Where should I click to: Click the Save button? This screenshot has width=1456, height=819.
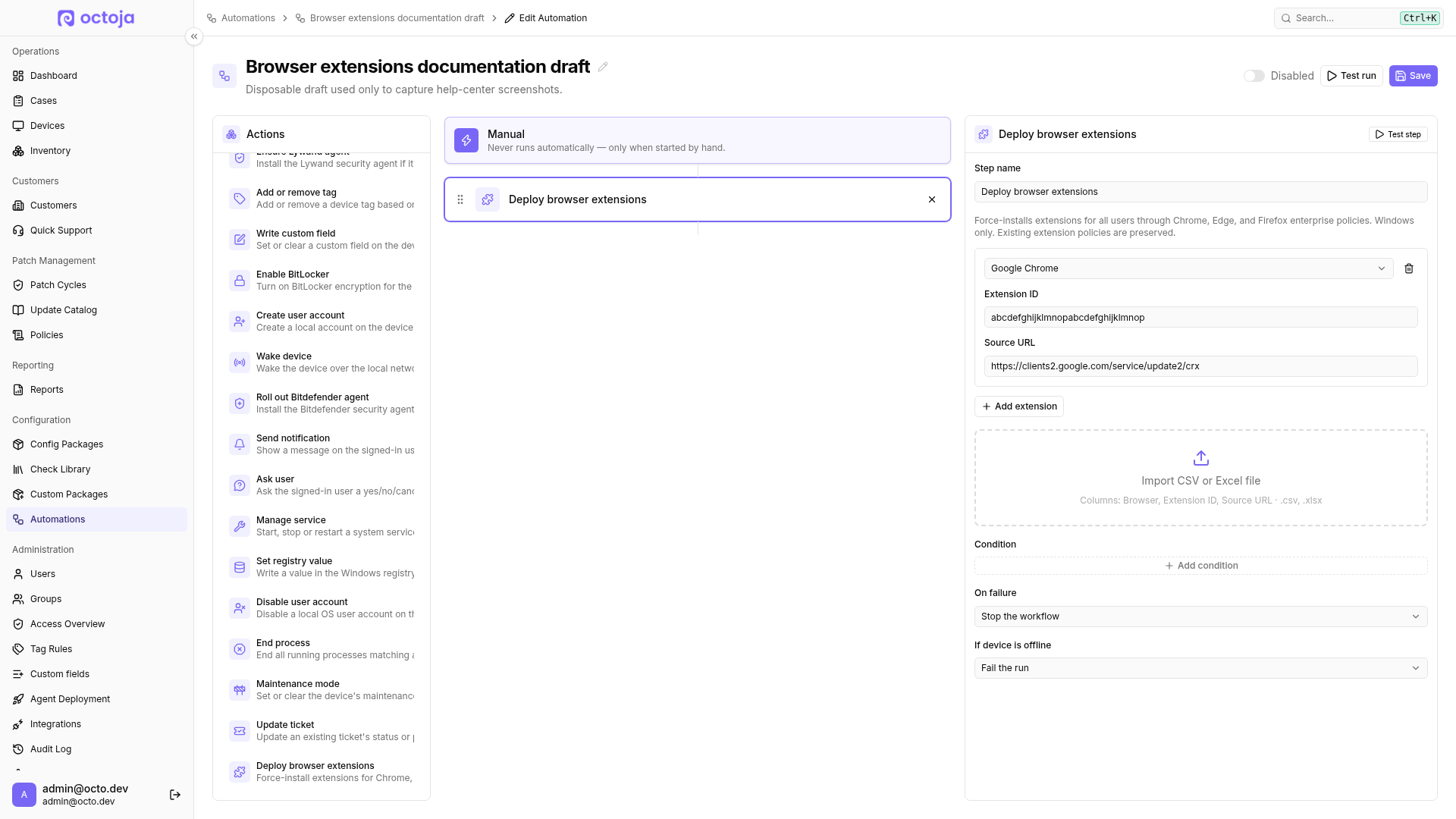[x=1413, y=76]
